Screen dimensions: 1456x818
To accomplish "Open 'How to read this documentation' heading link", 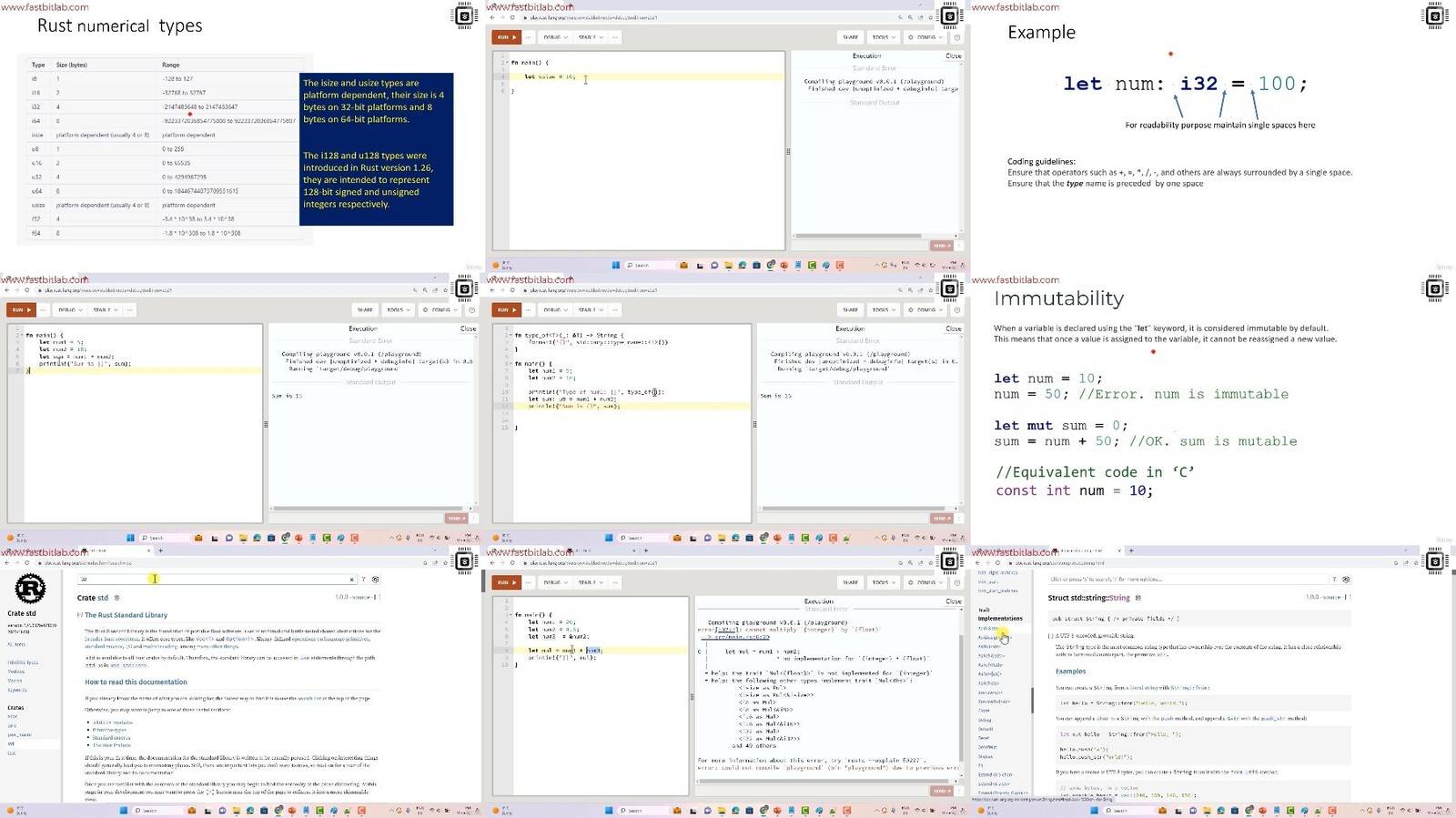I will pyautogui.click(x=136, y=682).
